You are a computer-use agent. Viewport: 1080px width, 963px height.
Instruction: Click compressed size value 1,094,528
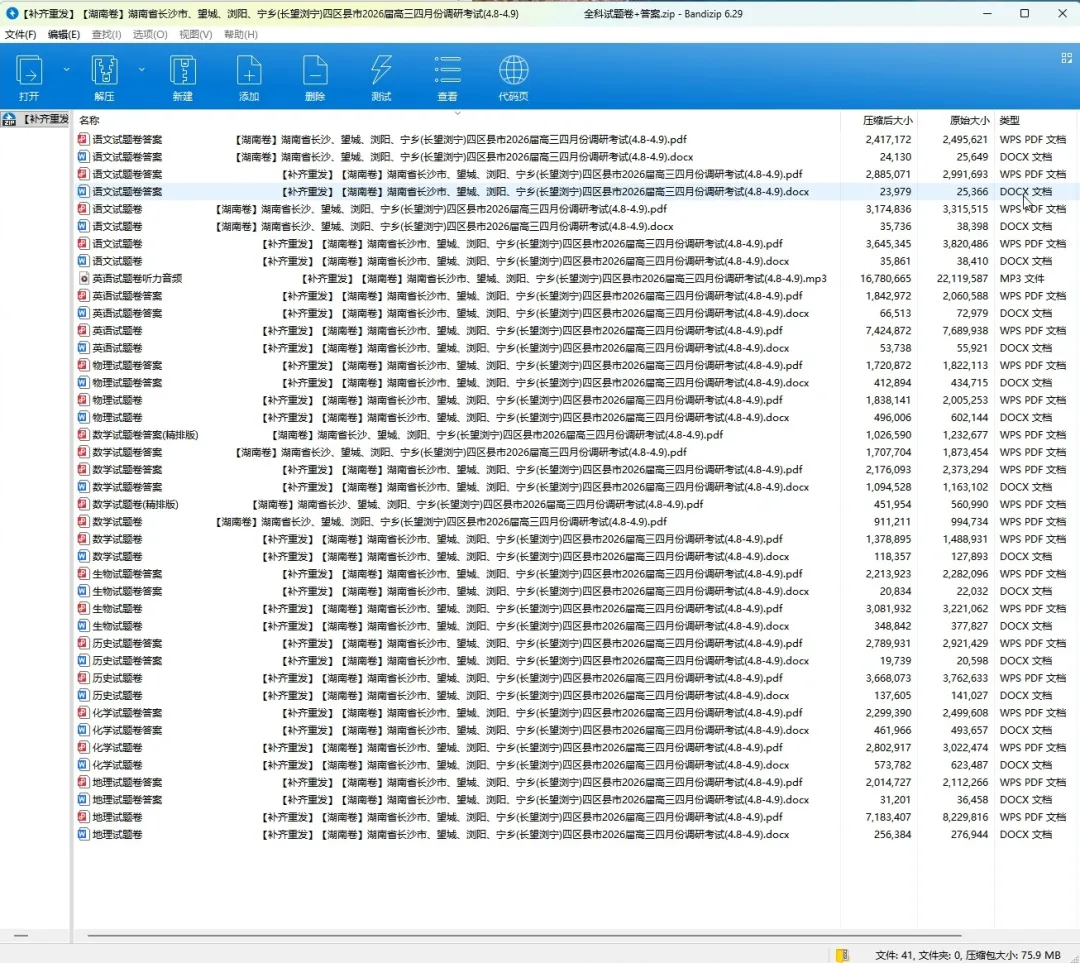(x=889, y=487)
